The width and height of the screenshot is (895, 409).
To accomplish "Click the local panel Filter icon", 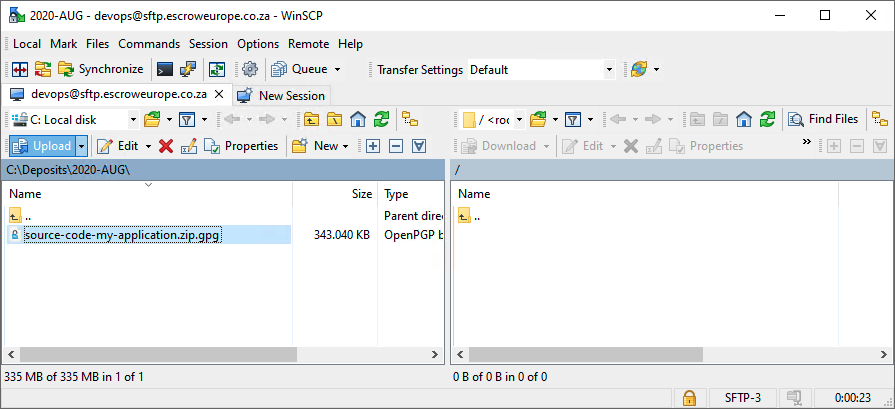I will 187,120.
